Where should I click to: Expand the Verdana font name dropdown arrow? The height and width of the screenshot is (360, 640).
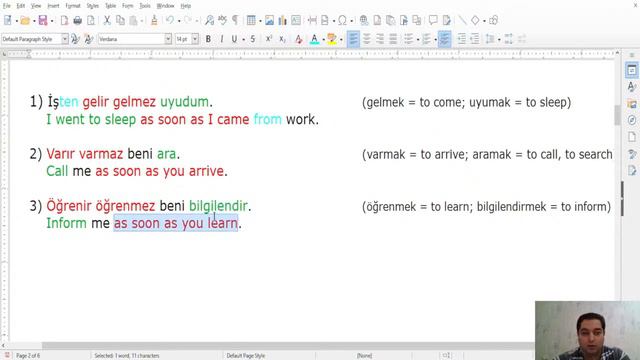point(168,39)
